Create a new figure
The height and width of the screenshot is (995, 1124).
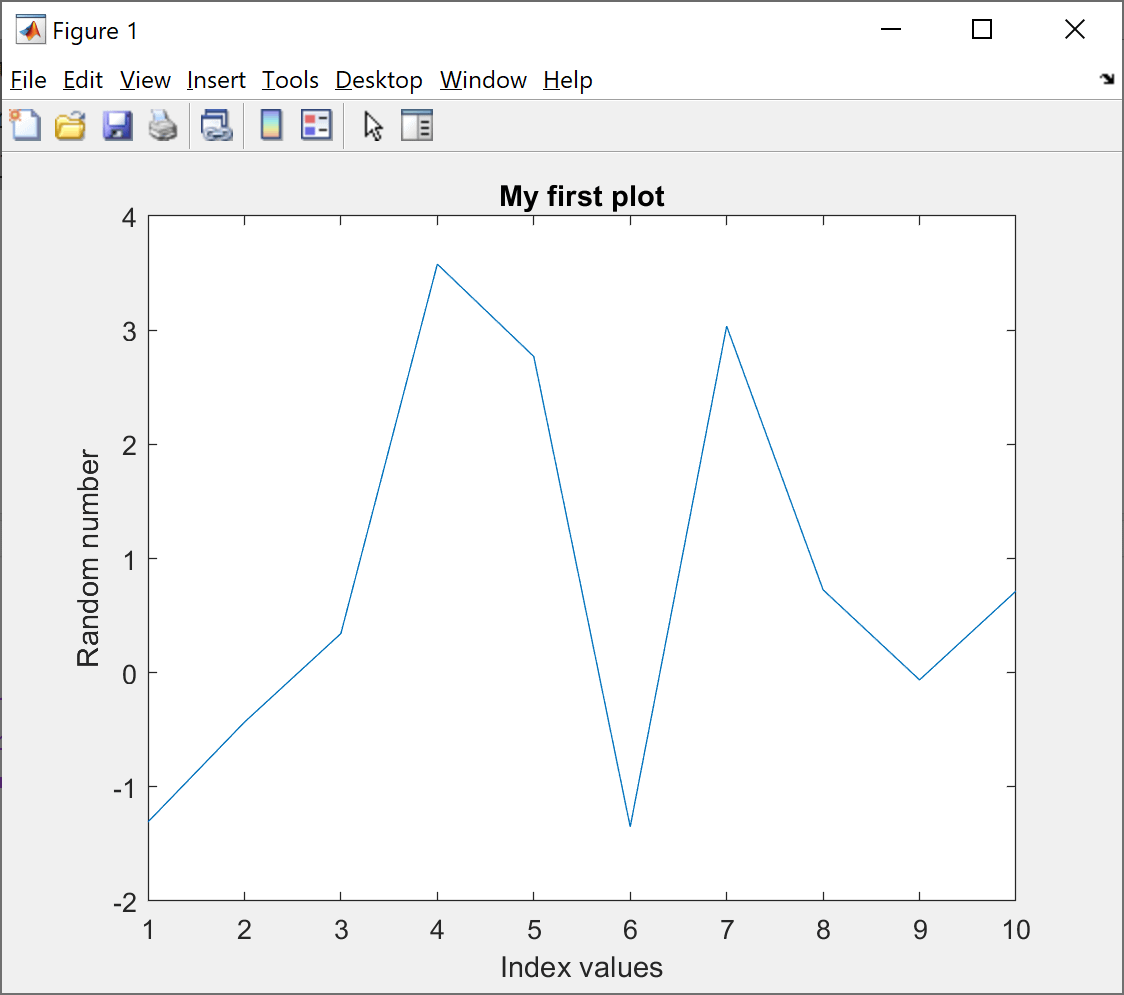coord(25,125)
